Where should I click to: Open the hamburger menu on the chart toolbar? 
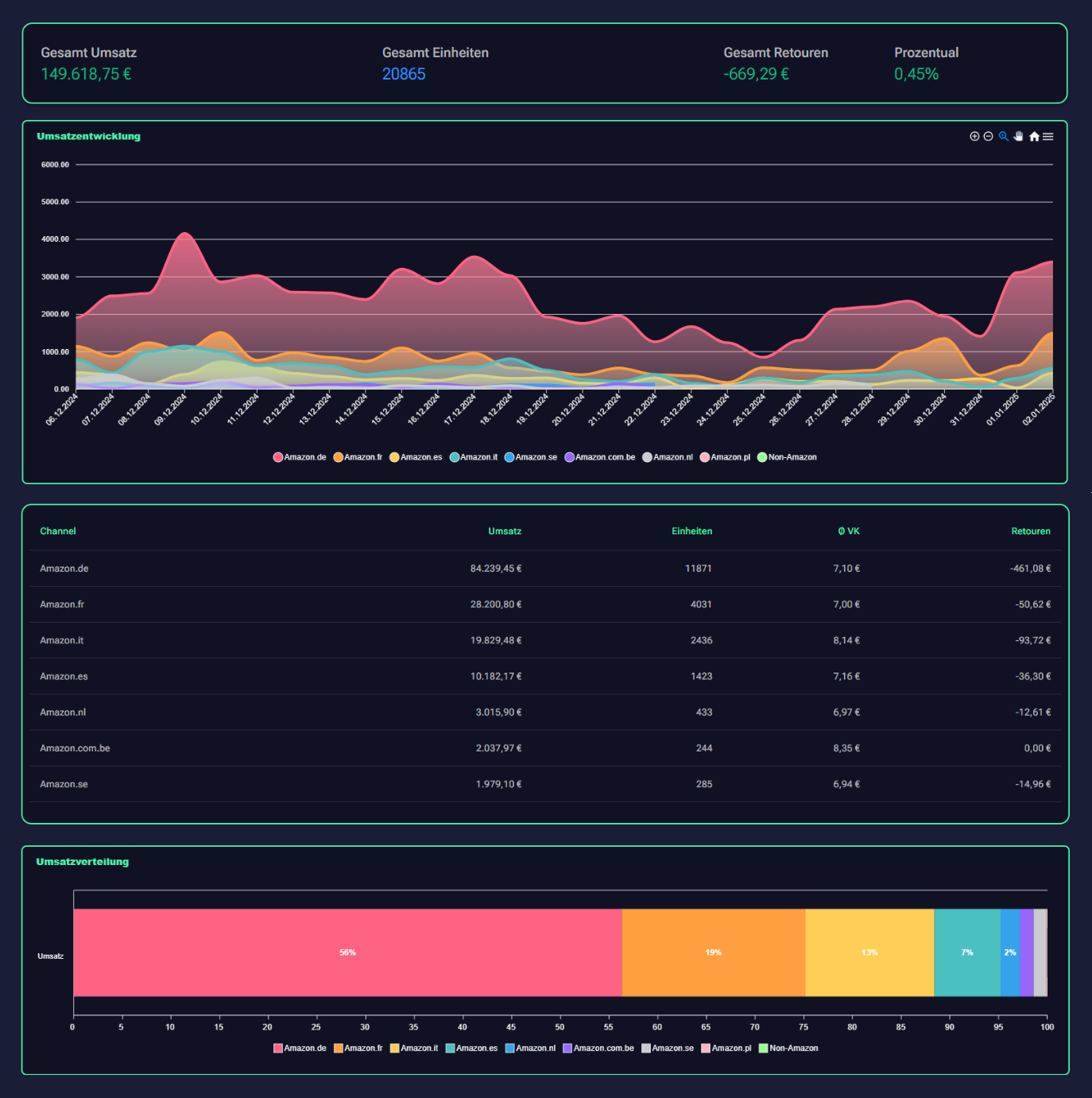[x=1047, y=136]
